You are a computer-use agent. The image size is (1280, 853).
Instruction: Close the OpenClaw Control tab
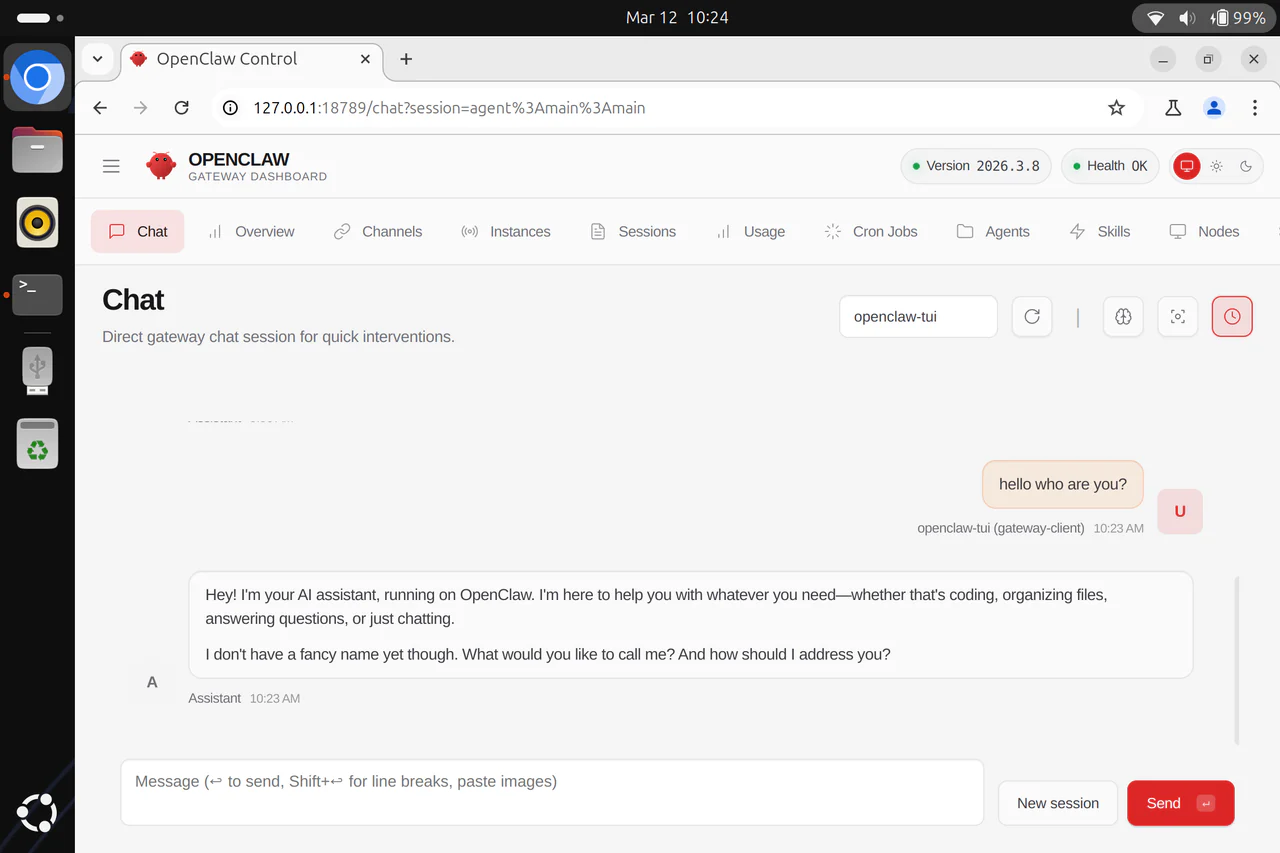365,59
